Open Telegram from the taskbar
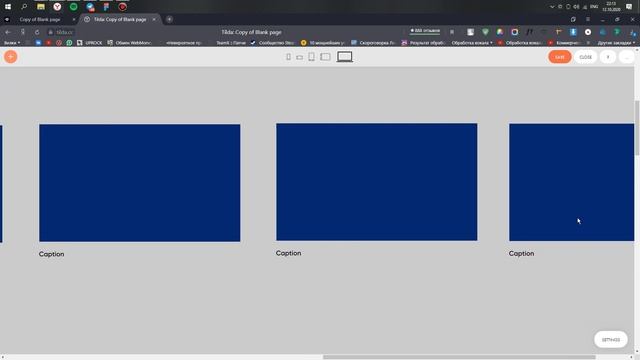 [90, 7]
